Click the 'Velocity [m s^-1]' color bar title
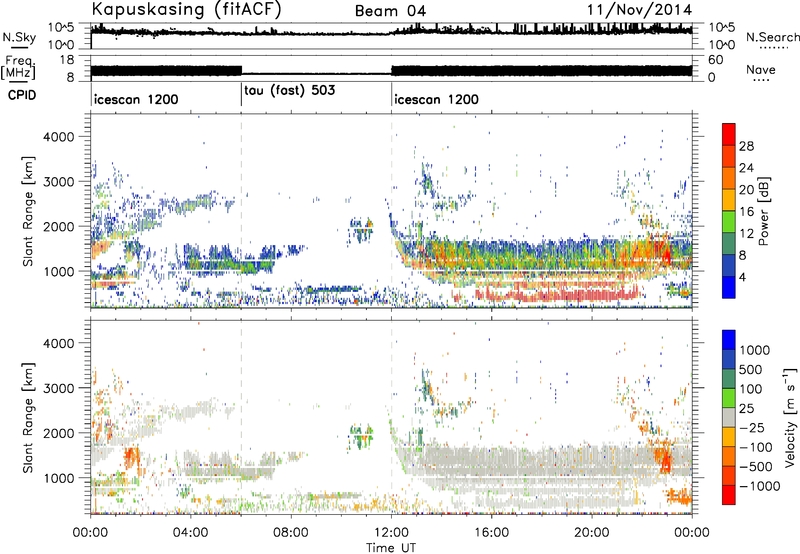The height and width of the screenshot is (554, 800). [790, 417]
